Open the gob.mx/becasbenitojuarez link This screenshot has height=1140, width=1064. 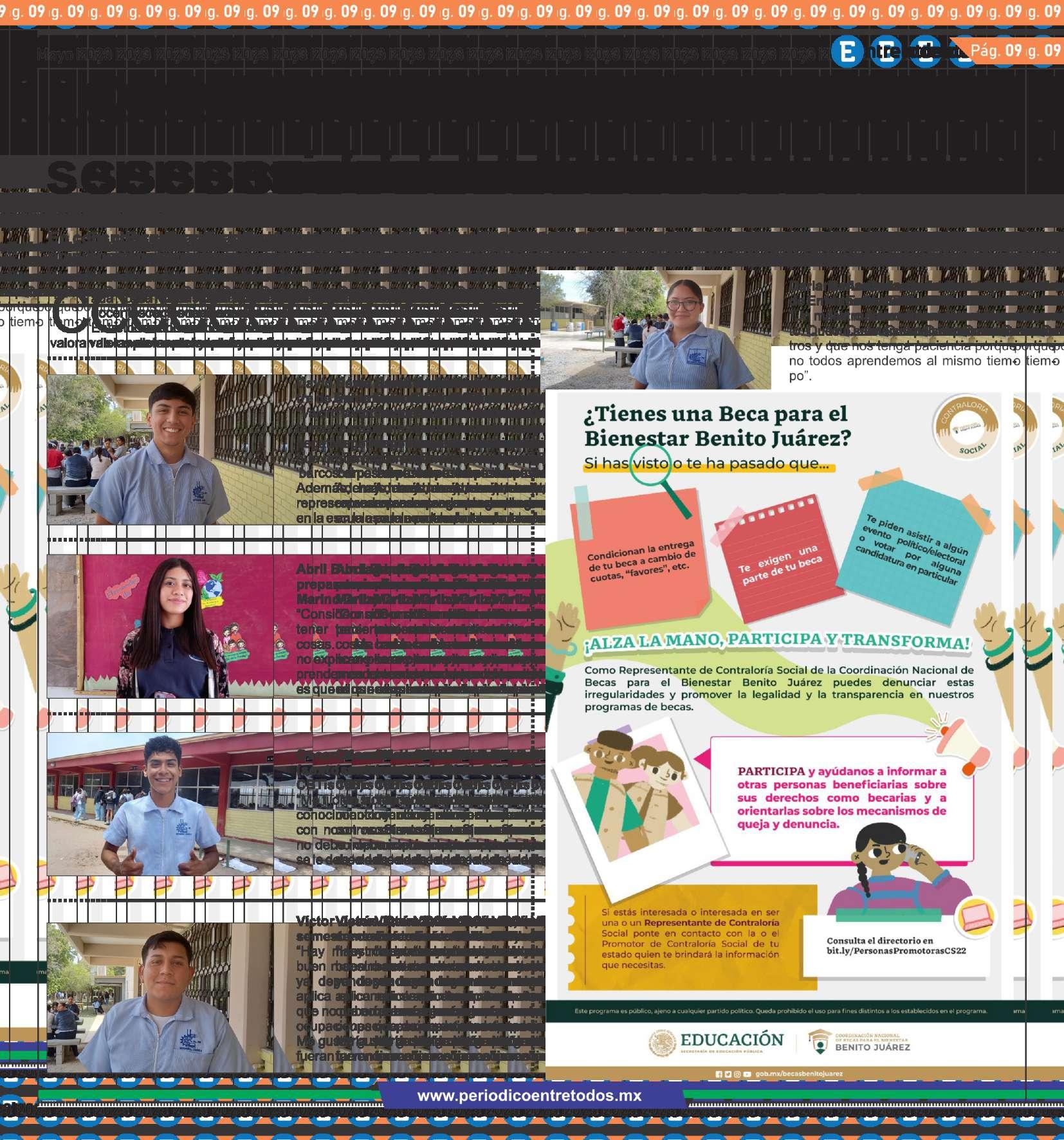click(798, 1074)
